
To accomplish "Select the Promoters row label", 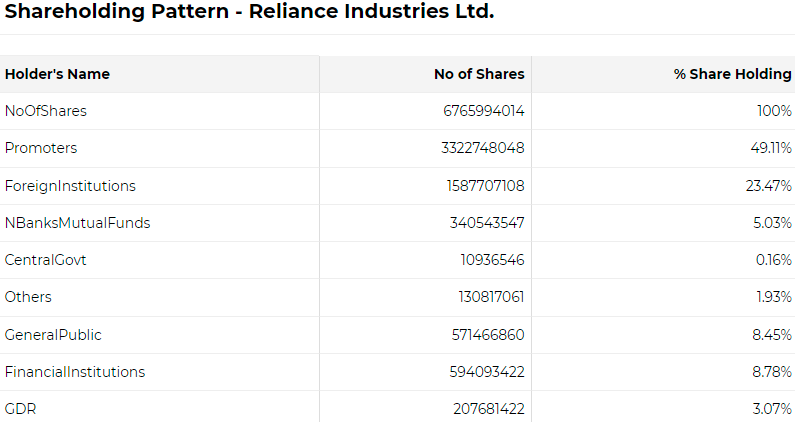I will point(41,148).
